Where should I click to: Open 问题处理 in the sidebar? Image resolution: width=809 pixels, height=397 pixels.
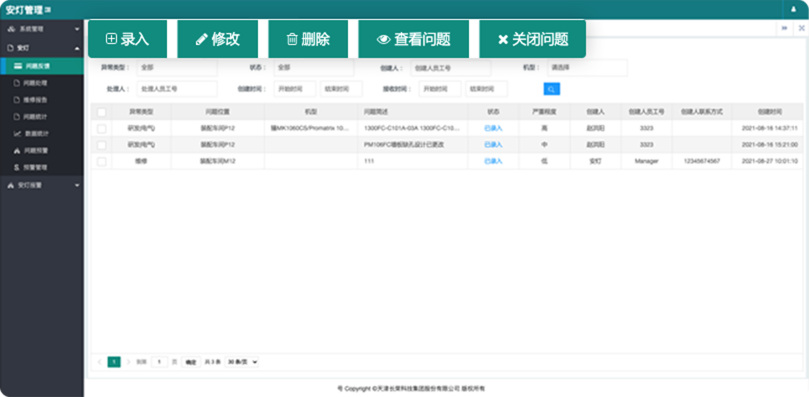tap(42, 83)
